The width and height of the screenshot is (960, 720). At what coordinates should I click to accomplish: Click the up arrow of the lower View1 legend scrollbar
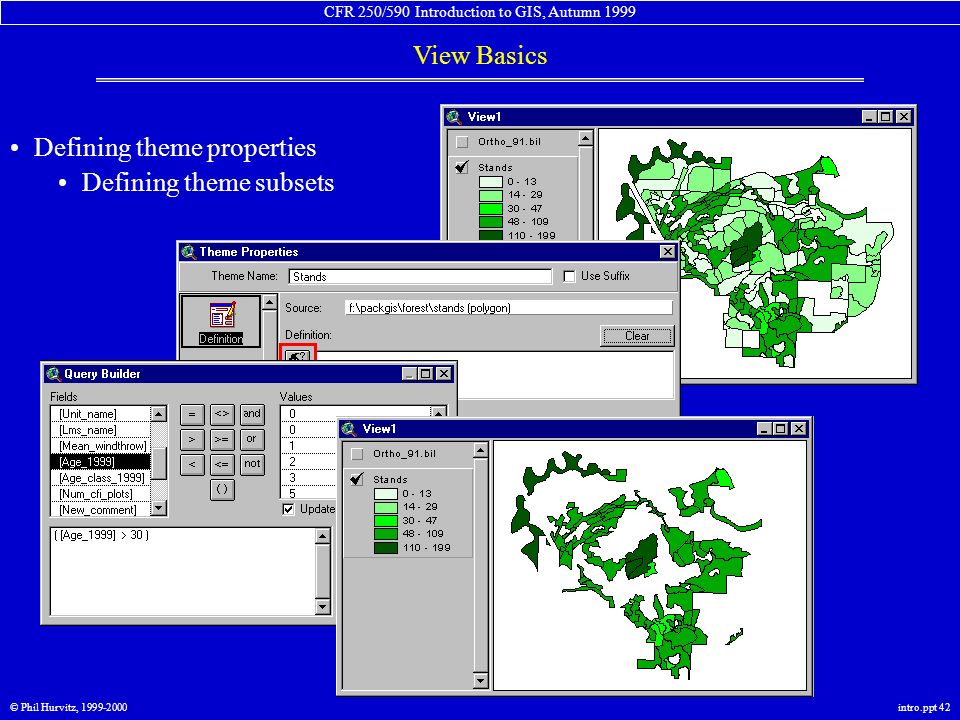(x=480, y=451)
